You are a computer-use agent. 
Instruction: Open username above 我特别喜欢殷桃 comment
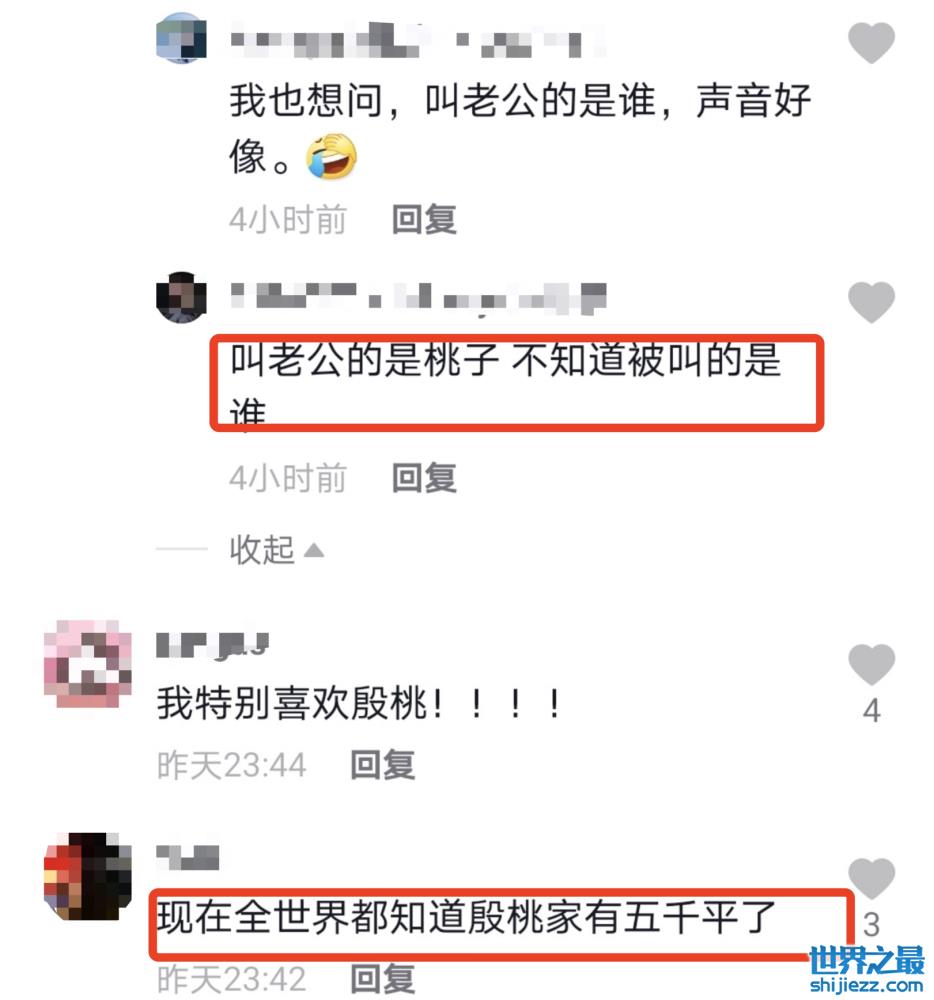213,645
